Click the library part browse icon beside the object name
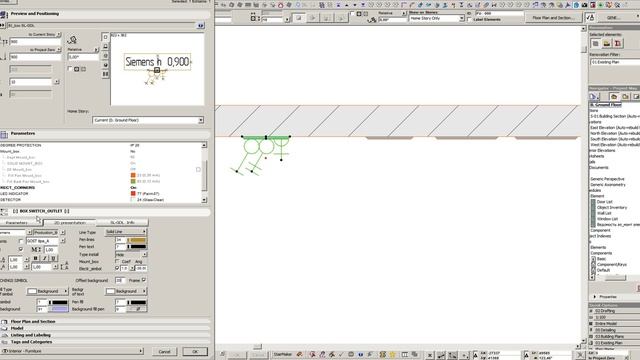This screenshot has height=360, width=640. click(x=200, y=25)
